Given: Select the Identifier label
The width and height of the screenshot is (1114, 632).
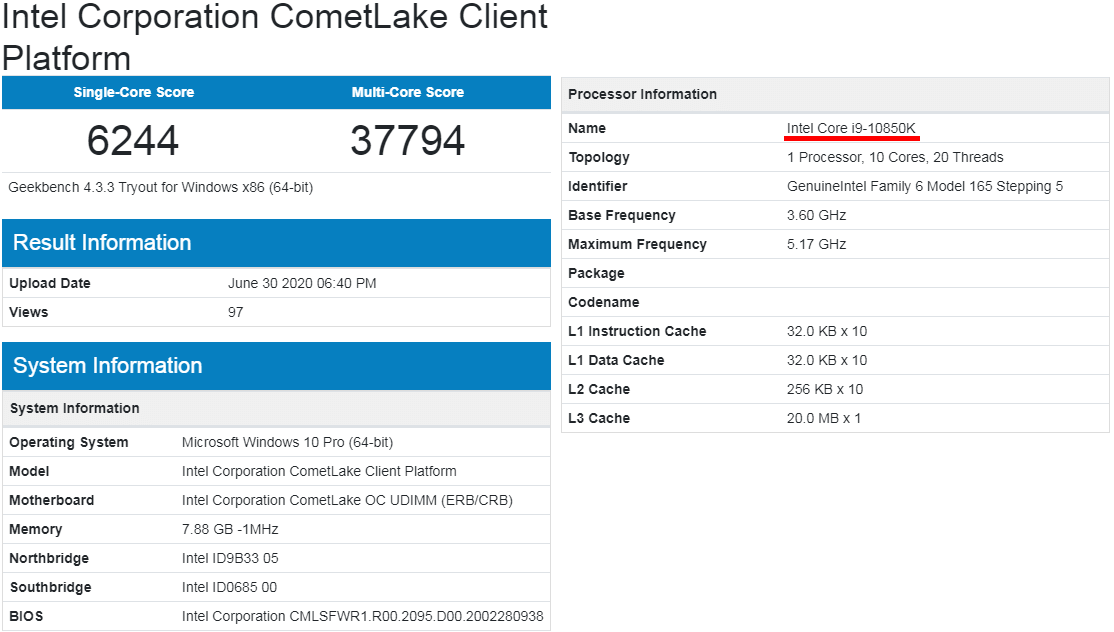Looking at the screenshot, I should [597, 187].
